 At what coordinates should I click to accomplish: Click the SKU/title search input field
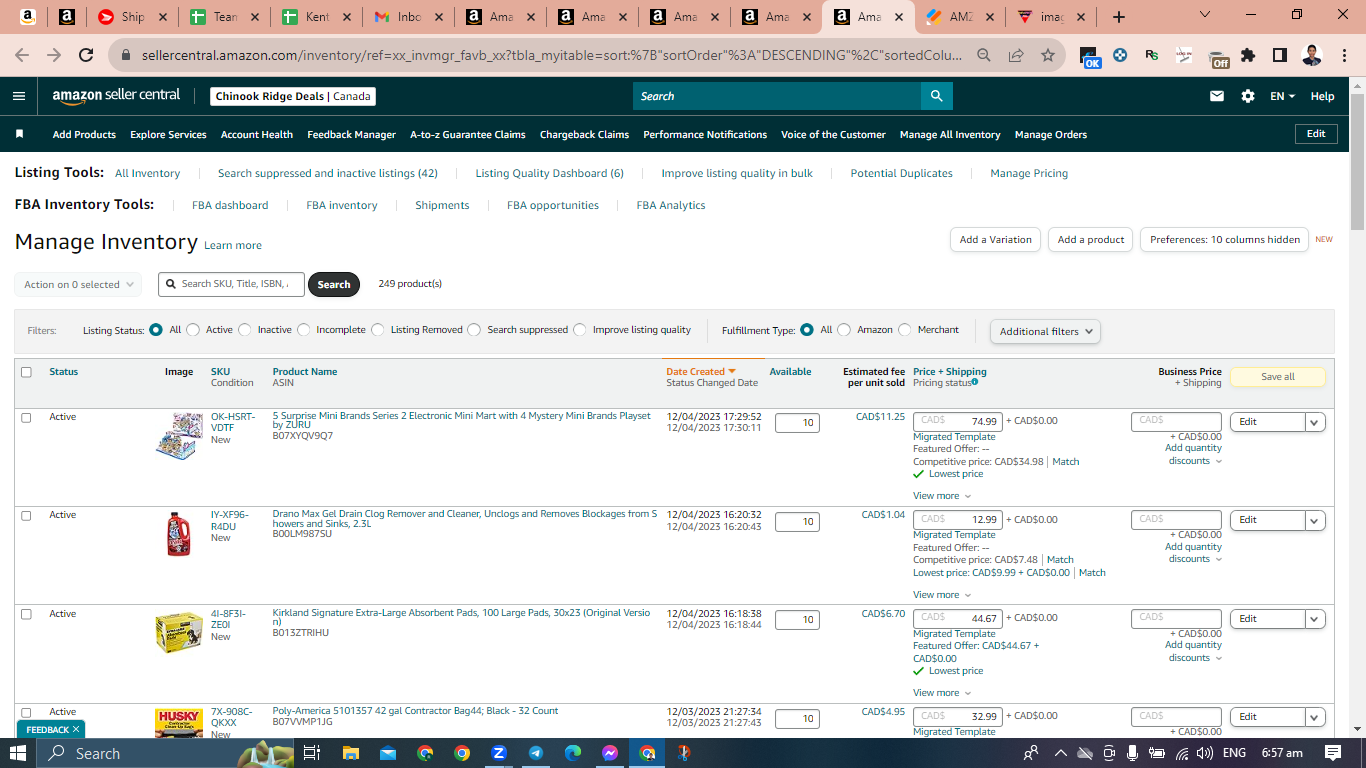click(232, 284)
